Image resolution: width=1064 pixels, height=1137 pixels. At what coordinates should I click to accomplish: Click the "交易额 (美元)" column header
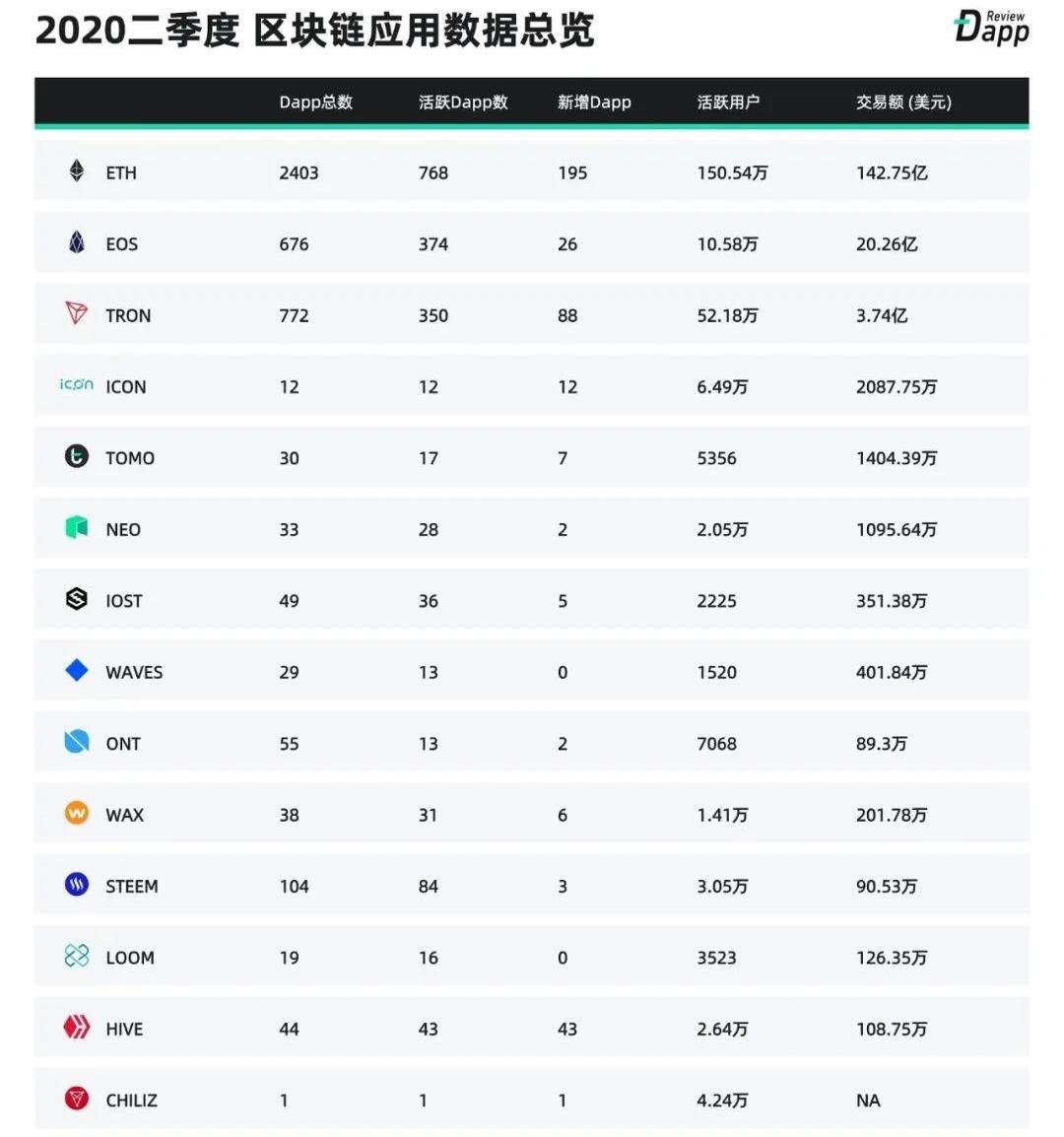tap(903, 102)
